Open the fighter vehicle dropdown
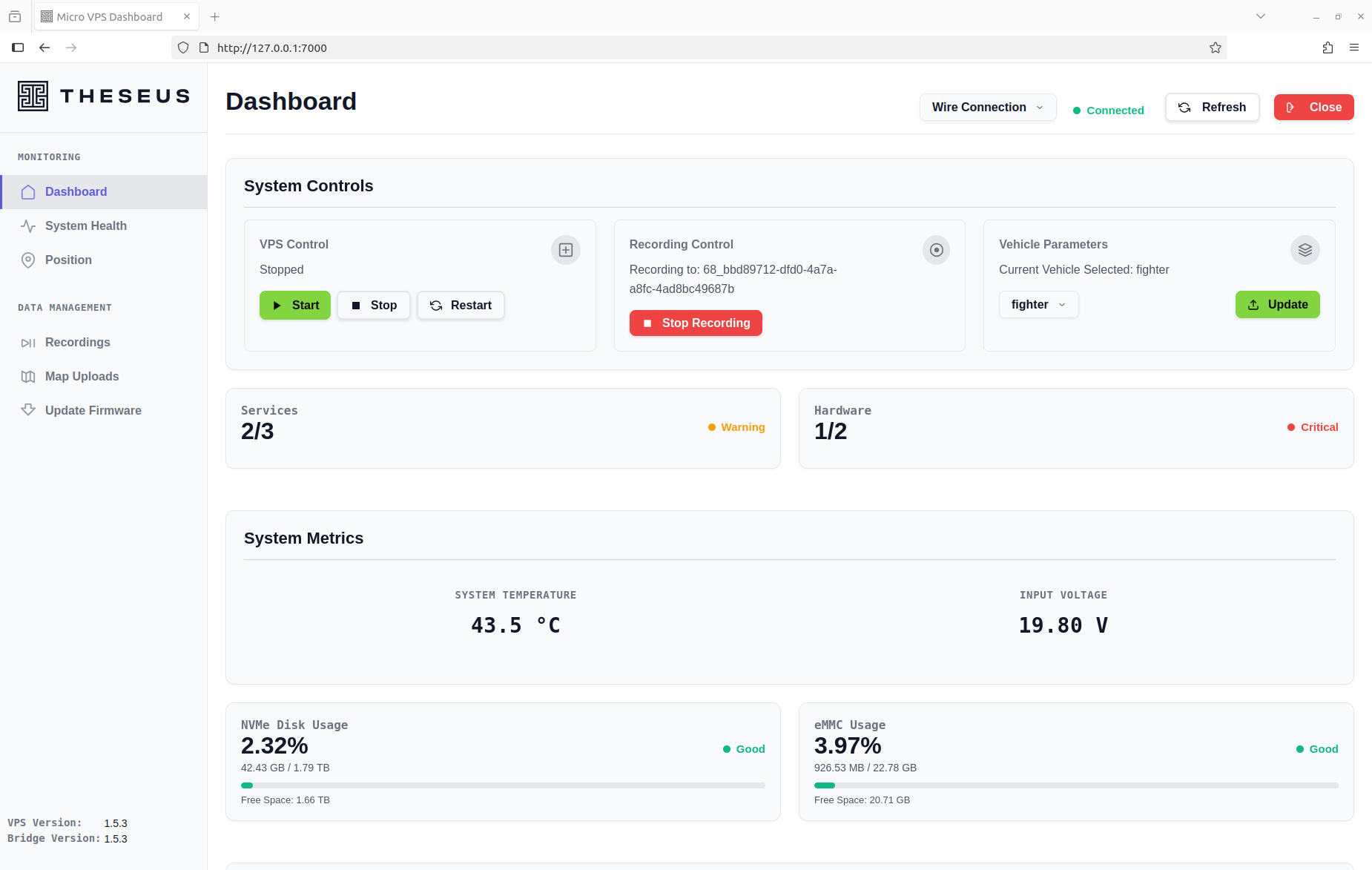The height and width of the screenshot is (870, 1372). click(x=1038, y=305)
